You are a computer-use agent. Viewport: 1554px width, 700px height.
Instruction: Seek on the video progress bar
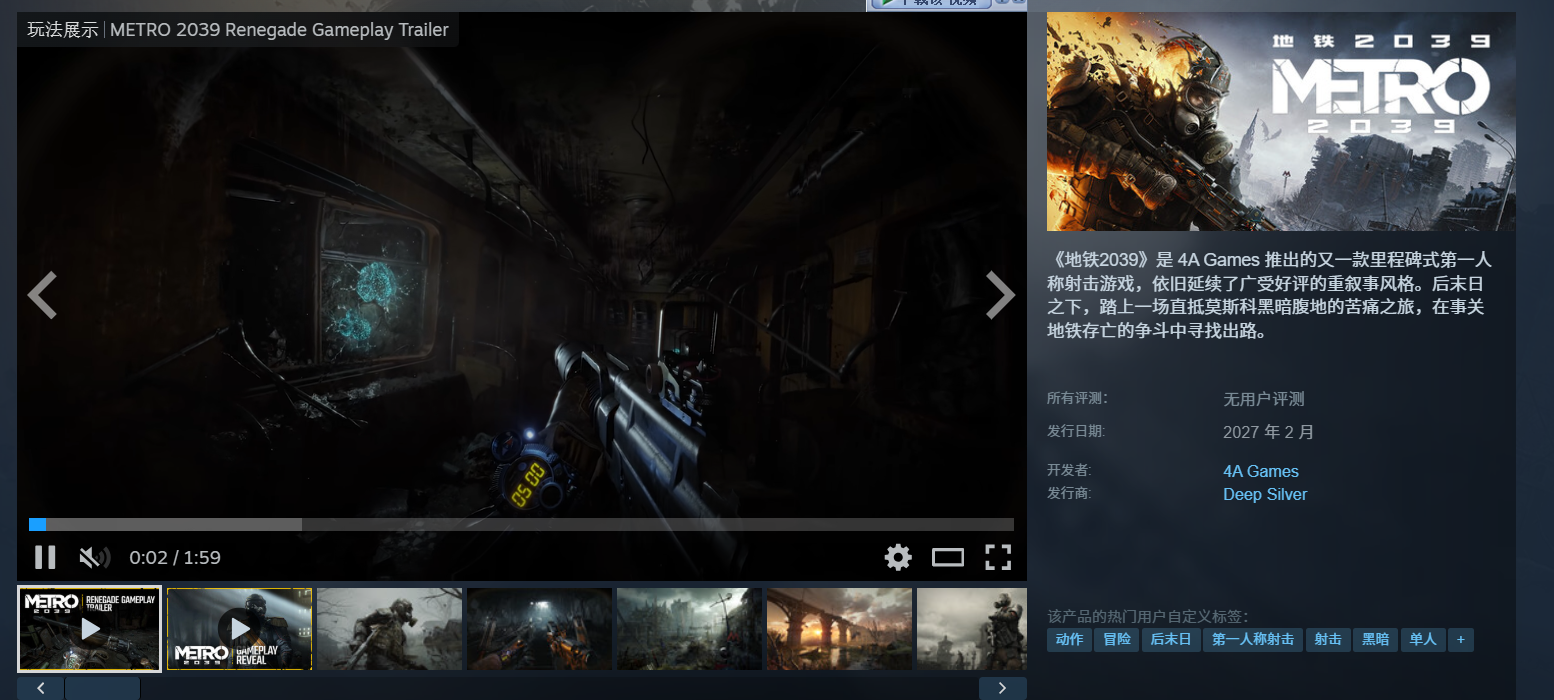click(521, 524)
